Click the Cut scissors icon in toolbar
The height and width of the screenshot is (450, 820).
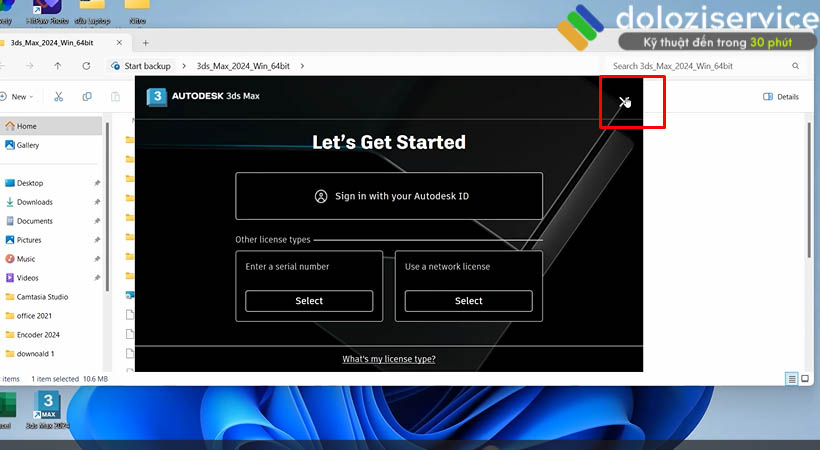[x=59, y=97]
